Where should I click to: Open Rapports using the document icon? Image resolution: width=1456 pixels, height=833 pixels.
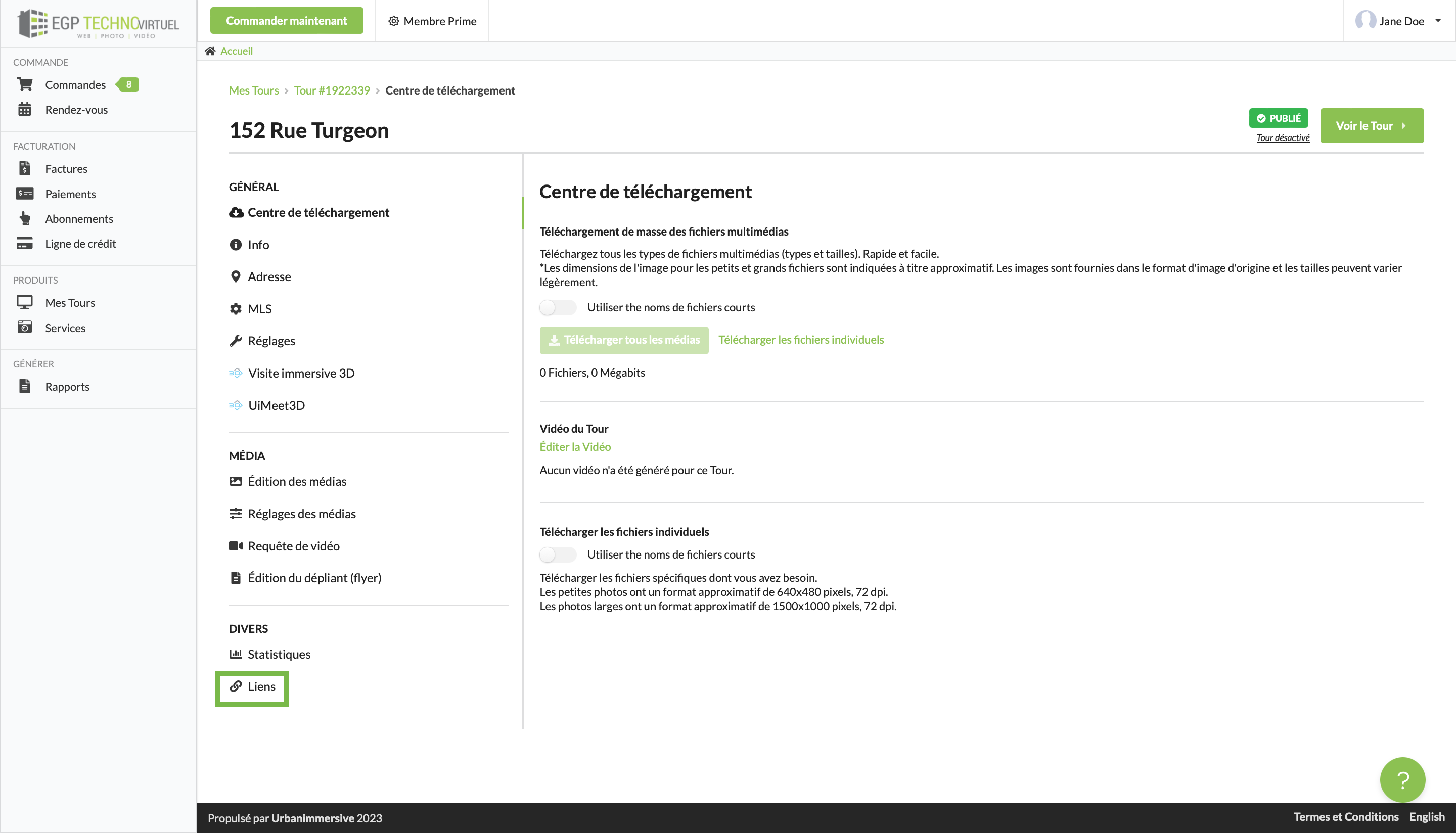coord(25,386)
